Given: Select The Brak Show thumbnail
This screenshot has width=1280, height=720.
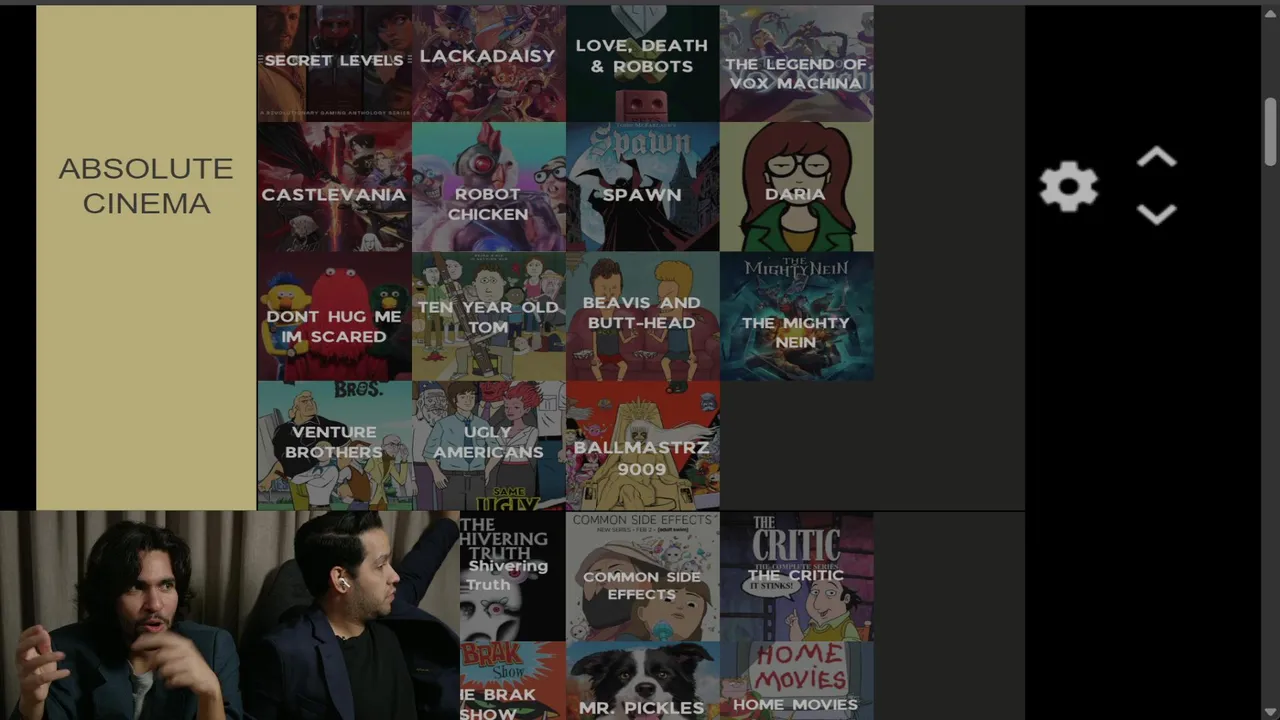Looking at the screenshot, I should [x=512, y=681].
